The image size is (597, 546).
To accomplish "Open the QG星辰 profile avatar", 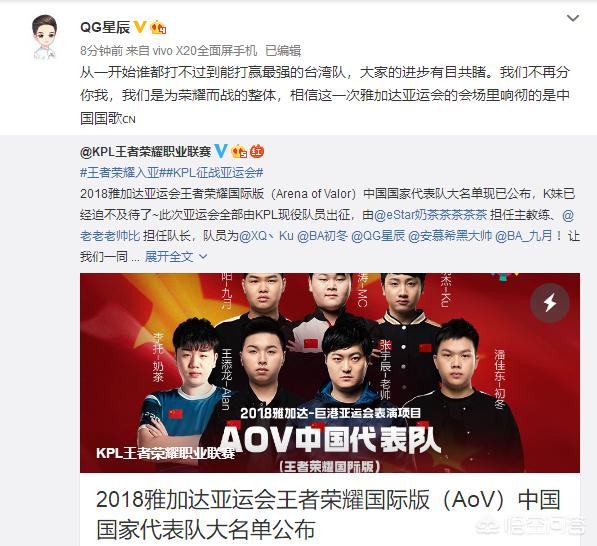I will tap(45, 37).
